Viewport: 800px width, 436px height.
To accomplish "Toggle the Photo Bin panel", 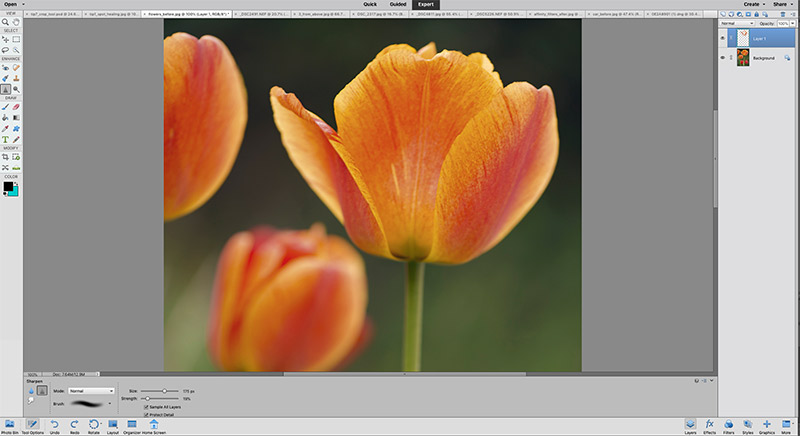I will (10, 426).
